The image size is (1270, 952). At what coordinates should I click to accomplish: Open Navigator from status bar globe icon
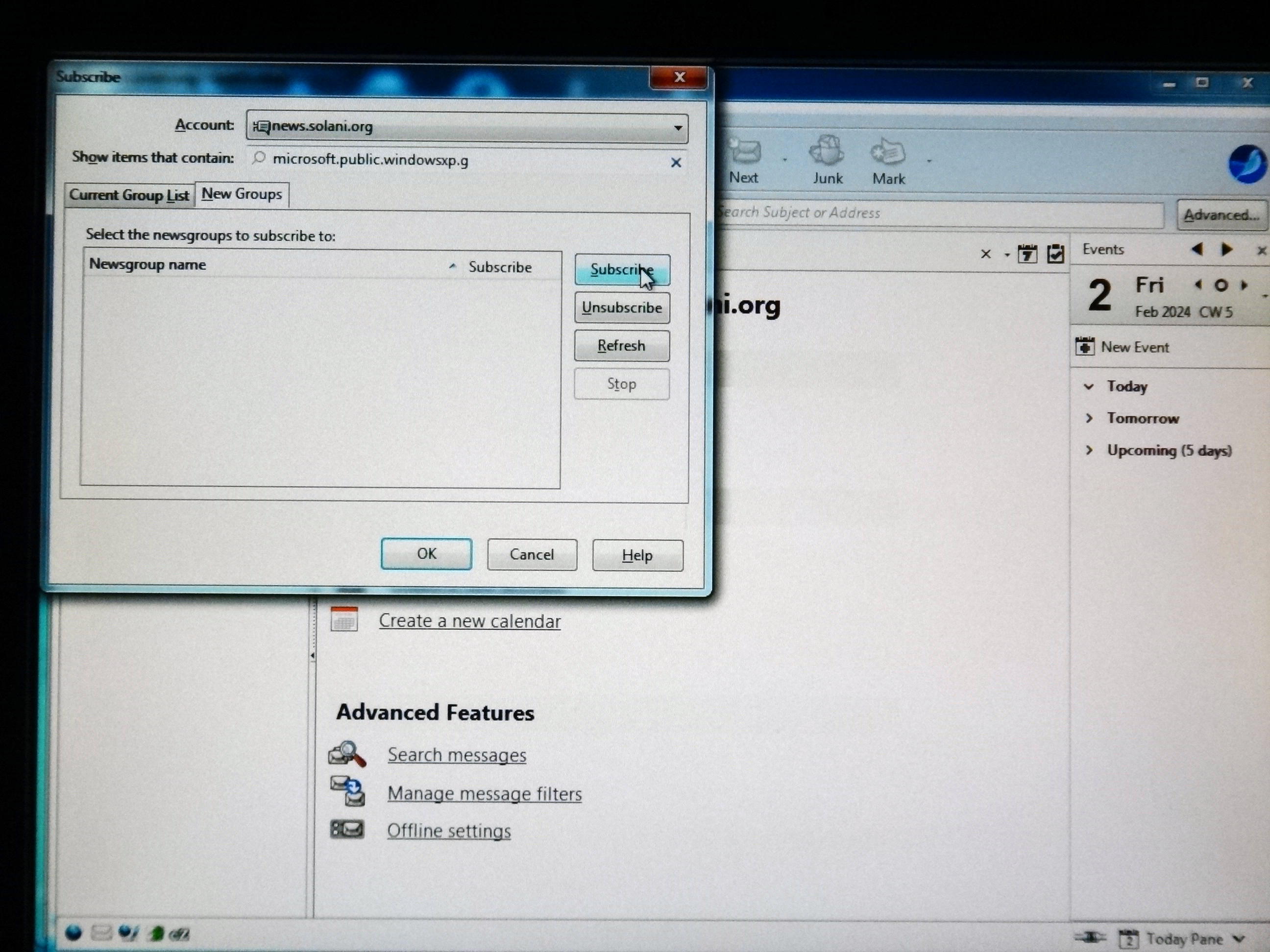pos(73,933)
